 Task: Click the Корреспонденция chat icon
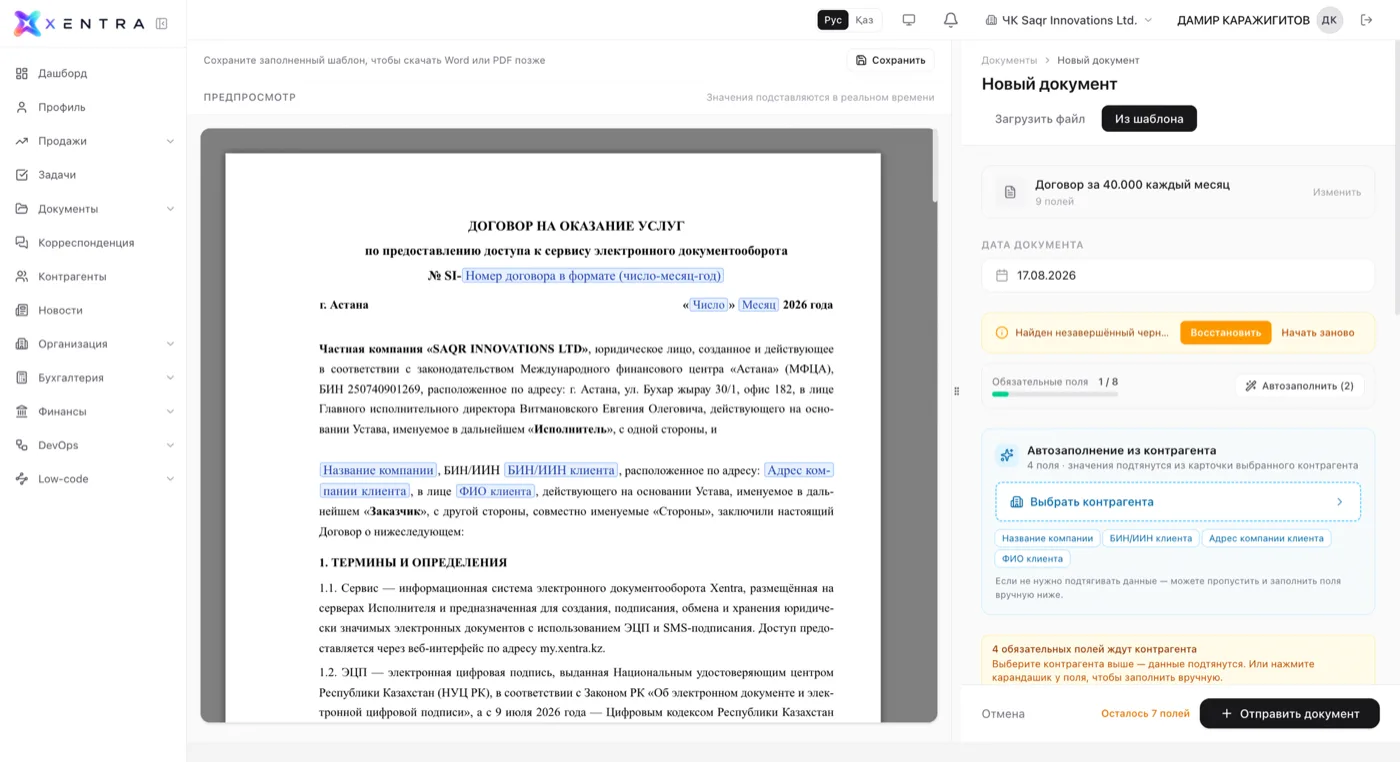pyautogui.click(x=22, y=243)
